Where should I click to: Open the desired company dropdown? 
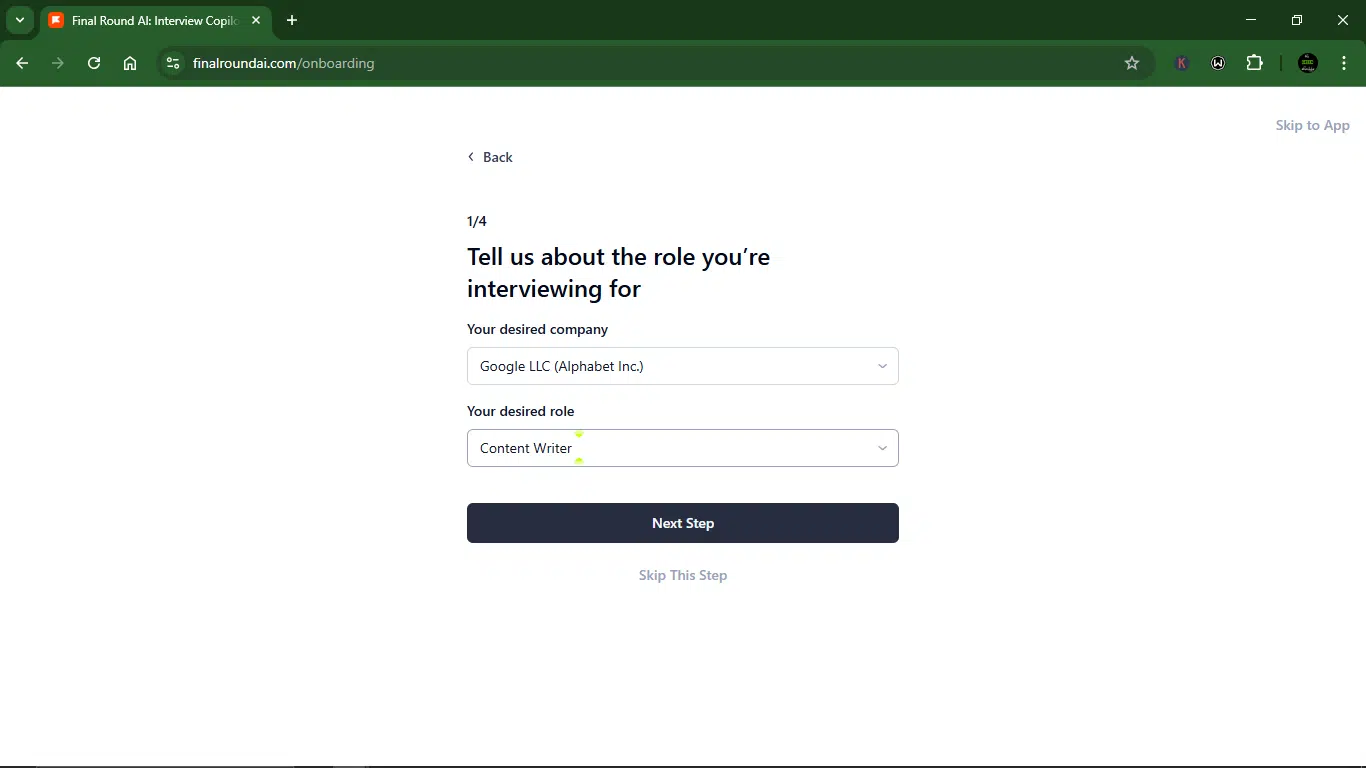pos(683,366)
